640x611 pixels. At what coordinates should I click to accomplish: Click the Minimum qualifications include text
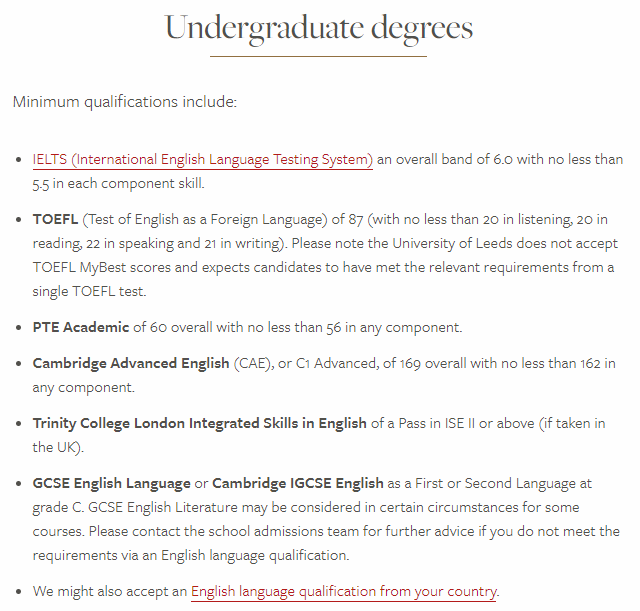[x=125, y=101]
